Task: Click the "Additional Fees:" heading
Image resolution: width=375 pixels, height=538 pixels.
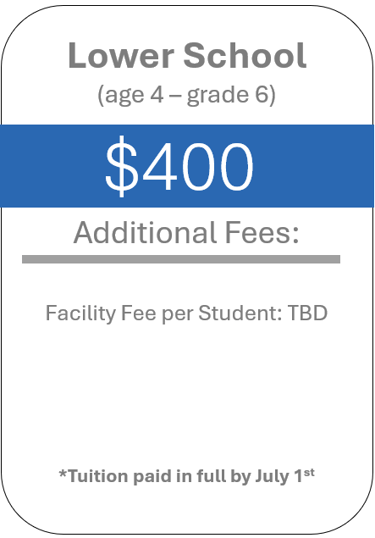Action: 186,232
